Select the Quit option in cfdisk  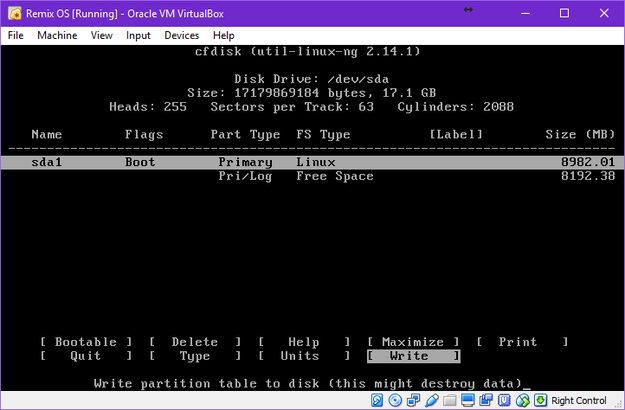86,356
